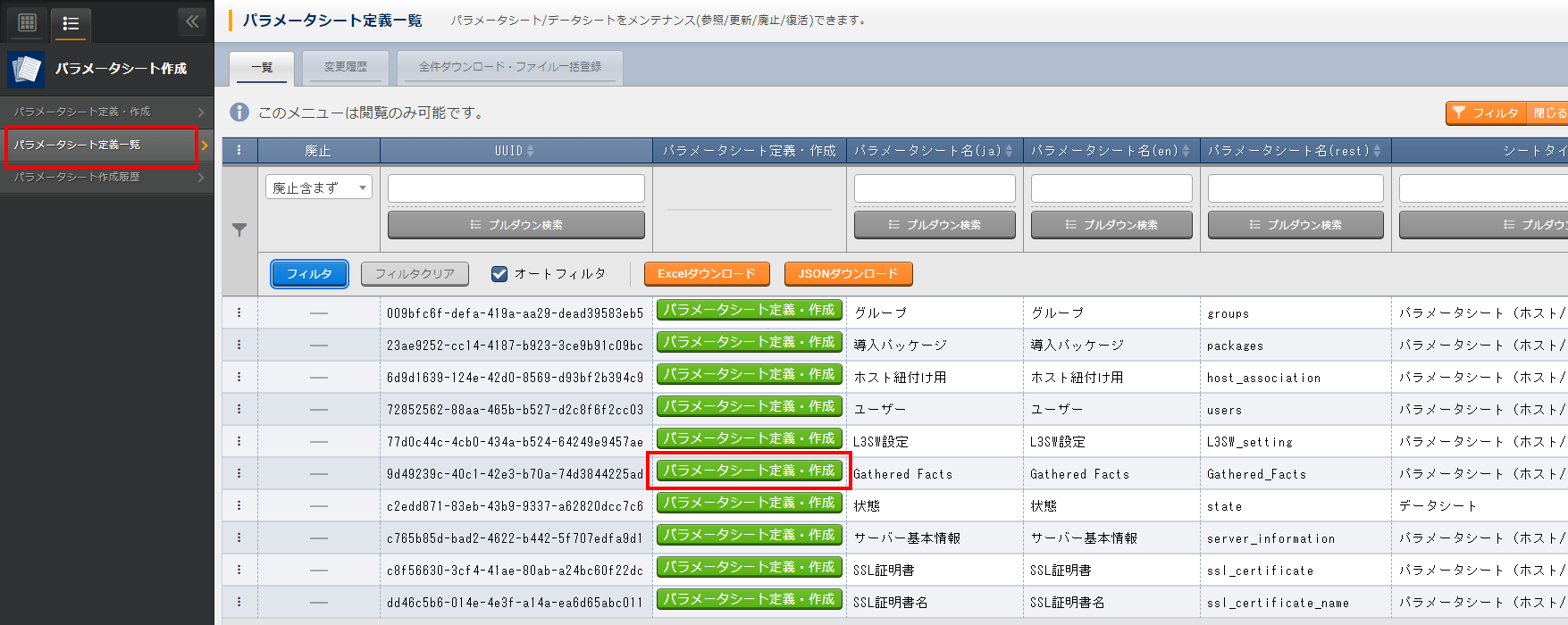
Task: Sort by パラメータシート名(ja) column arrows
Action: click(x=1010, y=151)
